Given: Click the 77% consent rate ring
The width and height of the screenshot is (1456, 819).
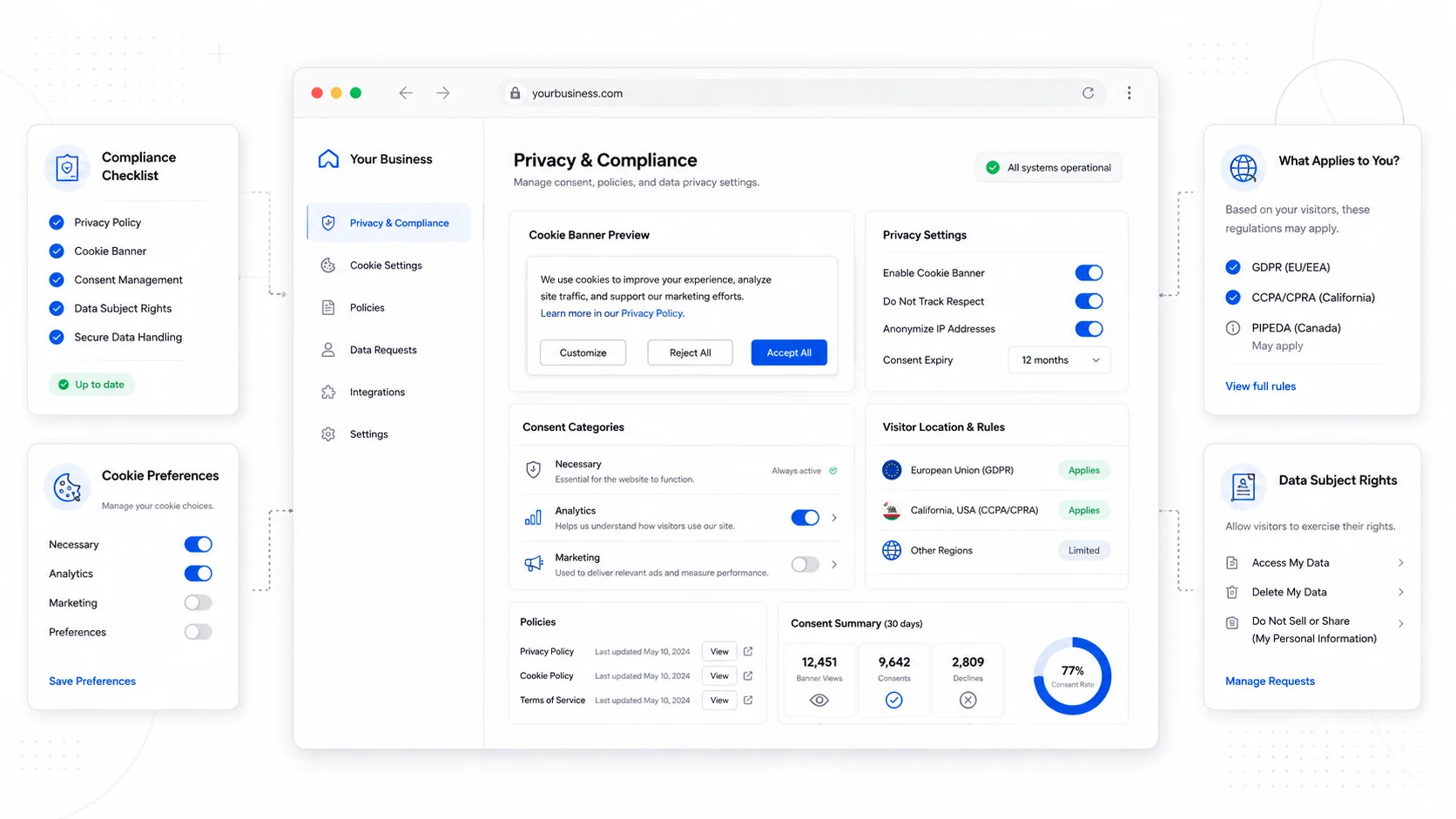Looking at the screenshot, I should (1073, 676).
